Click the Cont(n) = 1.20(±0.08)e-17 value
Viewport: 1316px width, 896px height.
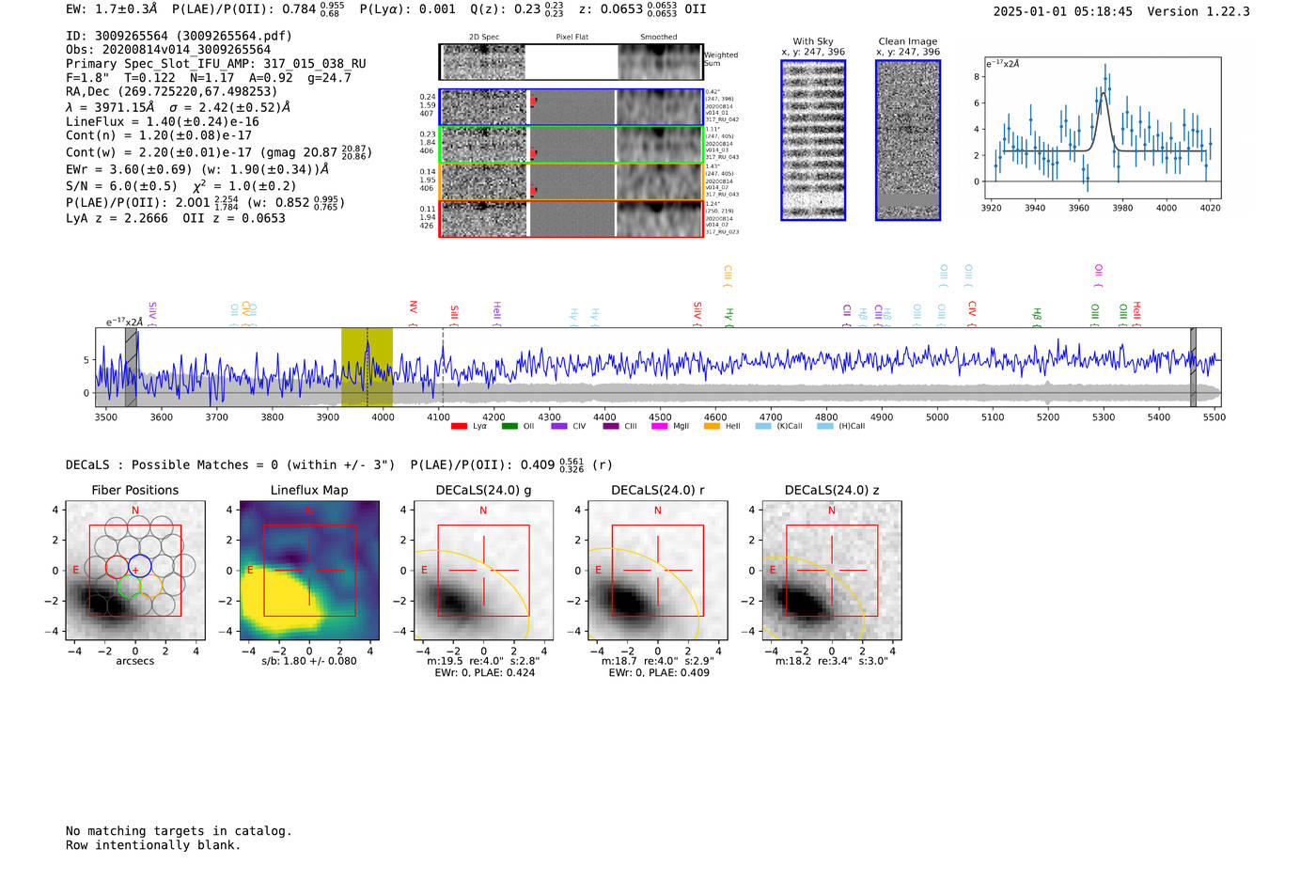(x=159, y=135)
